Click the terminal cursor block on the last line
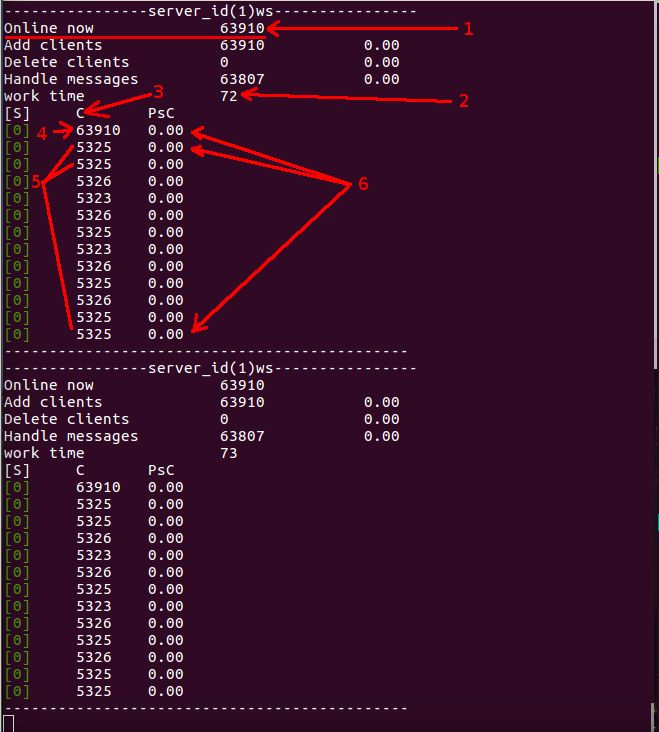 (9, 724)
